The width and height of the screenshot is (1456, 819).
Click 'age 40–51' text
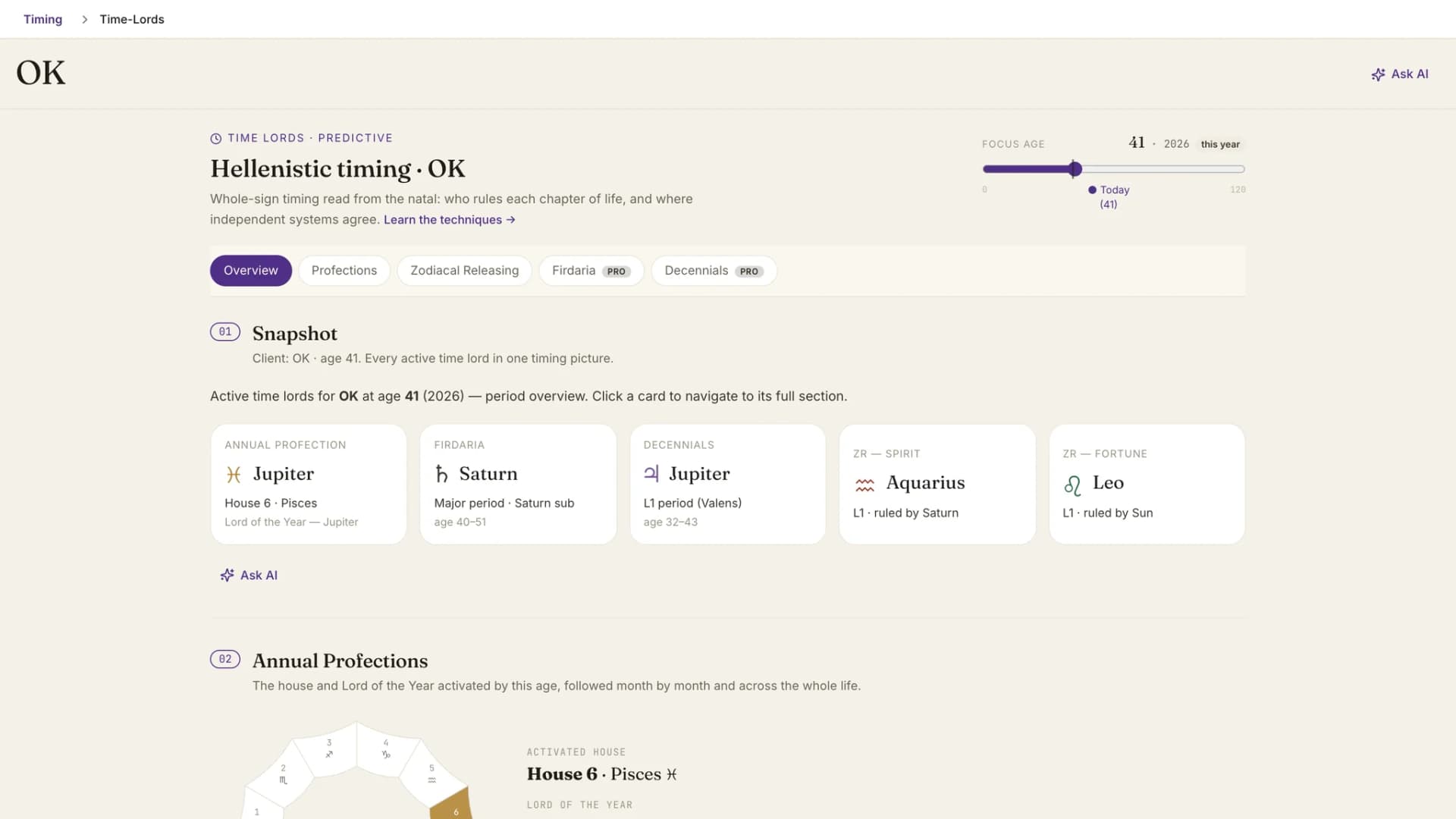460,522
